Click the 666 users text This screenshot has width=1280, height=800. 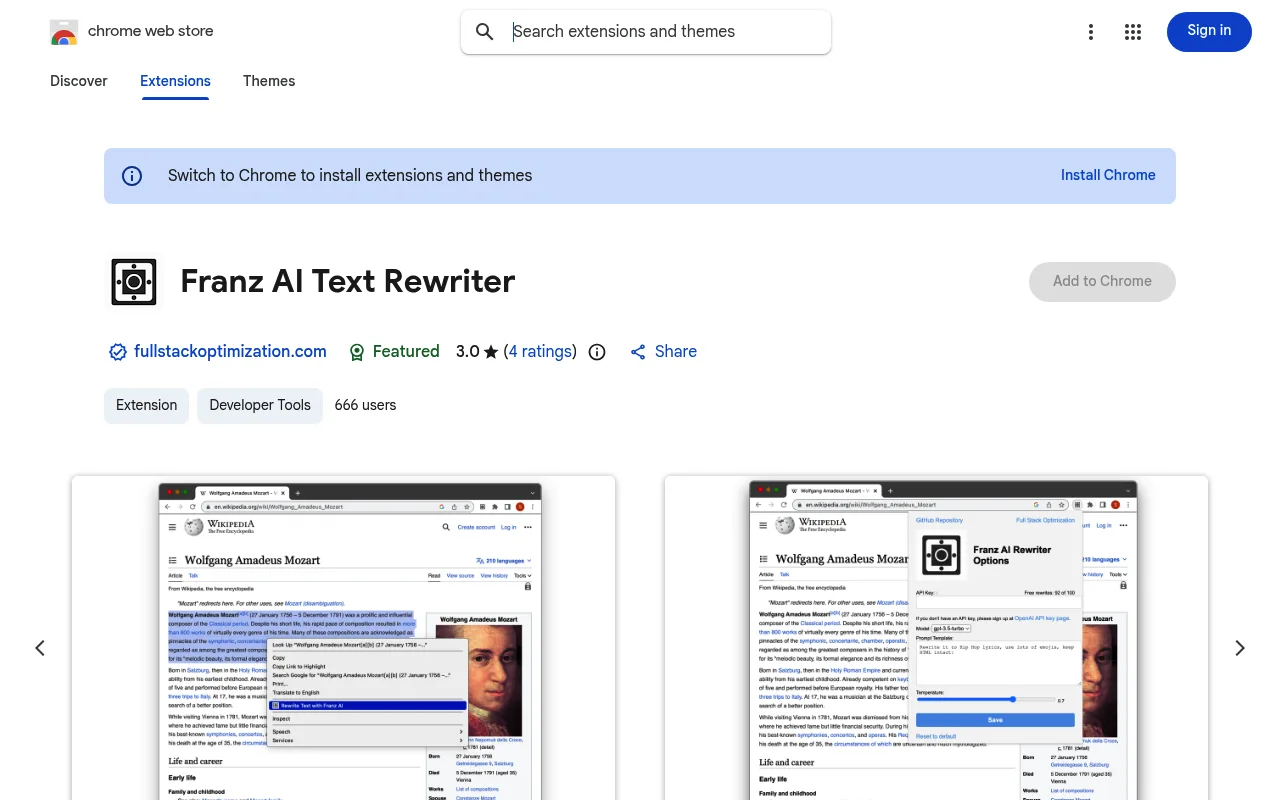[365, 405]
